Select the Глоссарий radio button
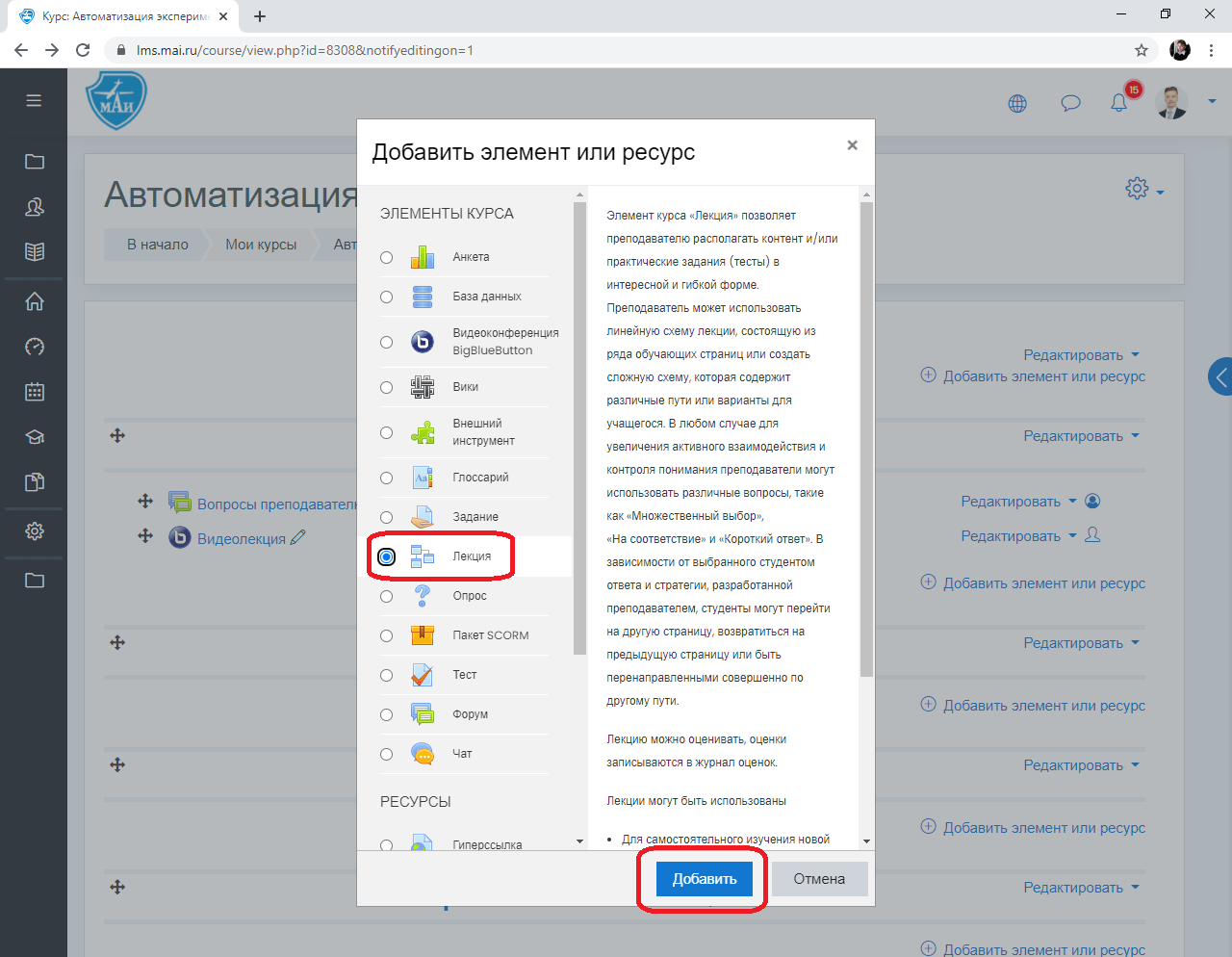 (386, 478)
